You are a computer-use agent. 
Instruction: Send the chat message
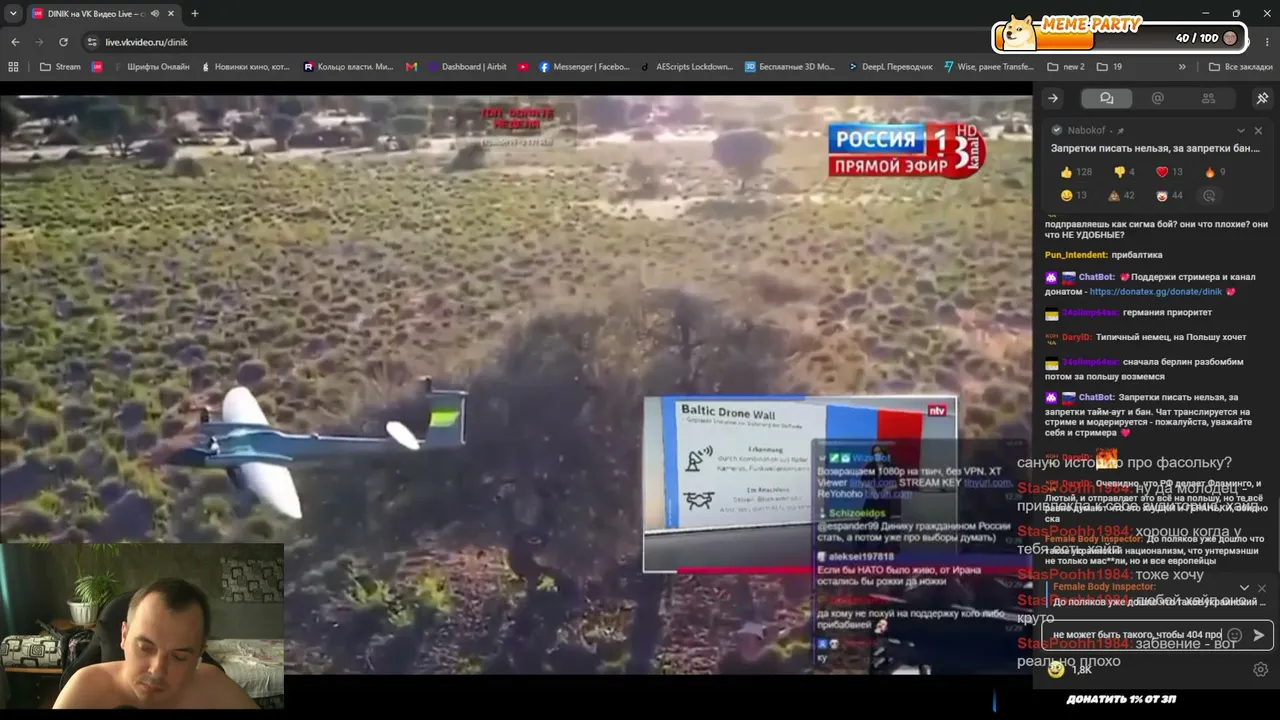click(1259, 635)
